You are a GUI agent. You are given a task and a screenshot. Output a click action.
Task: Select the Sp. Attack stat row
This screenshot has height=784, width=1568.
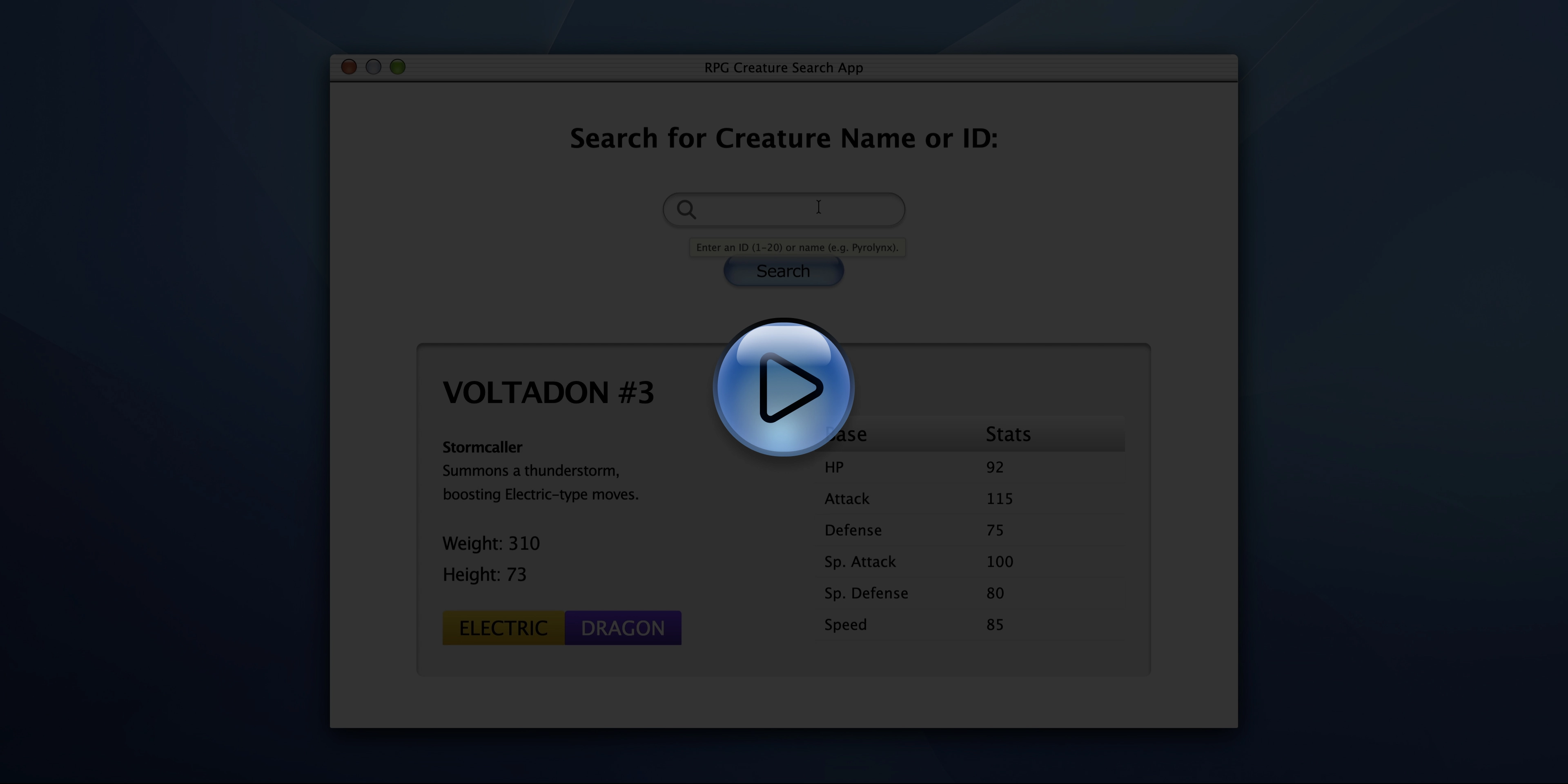860,562
